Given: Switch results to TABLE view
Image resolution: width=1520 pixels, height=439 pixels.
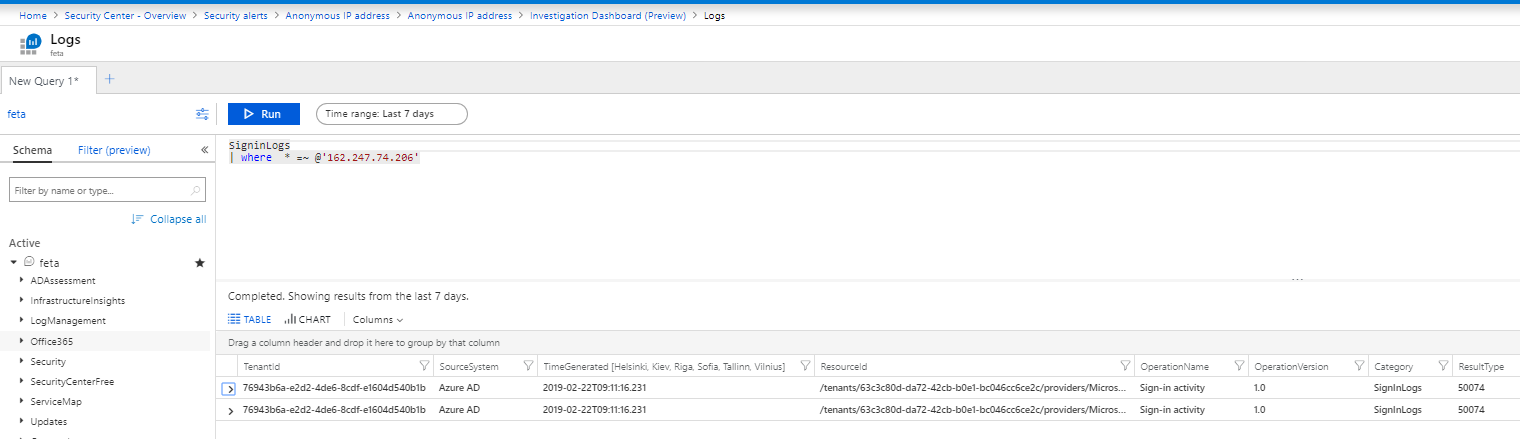Looking at the screenshot, I should [x=250, y=320].
